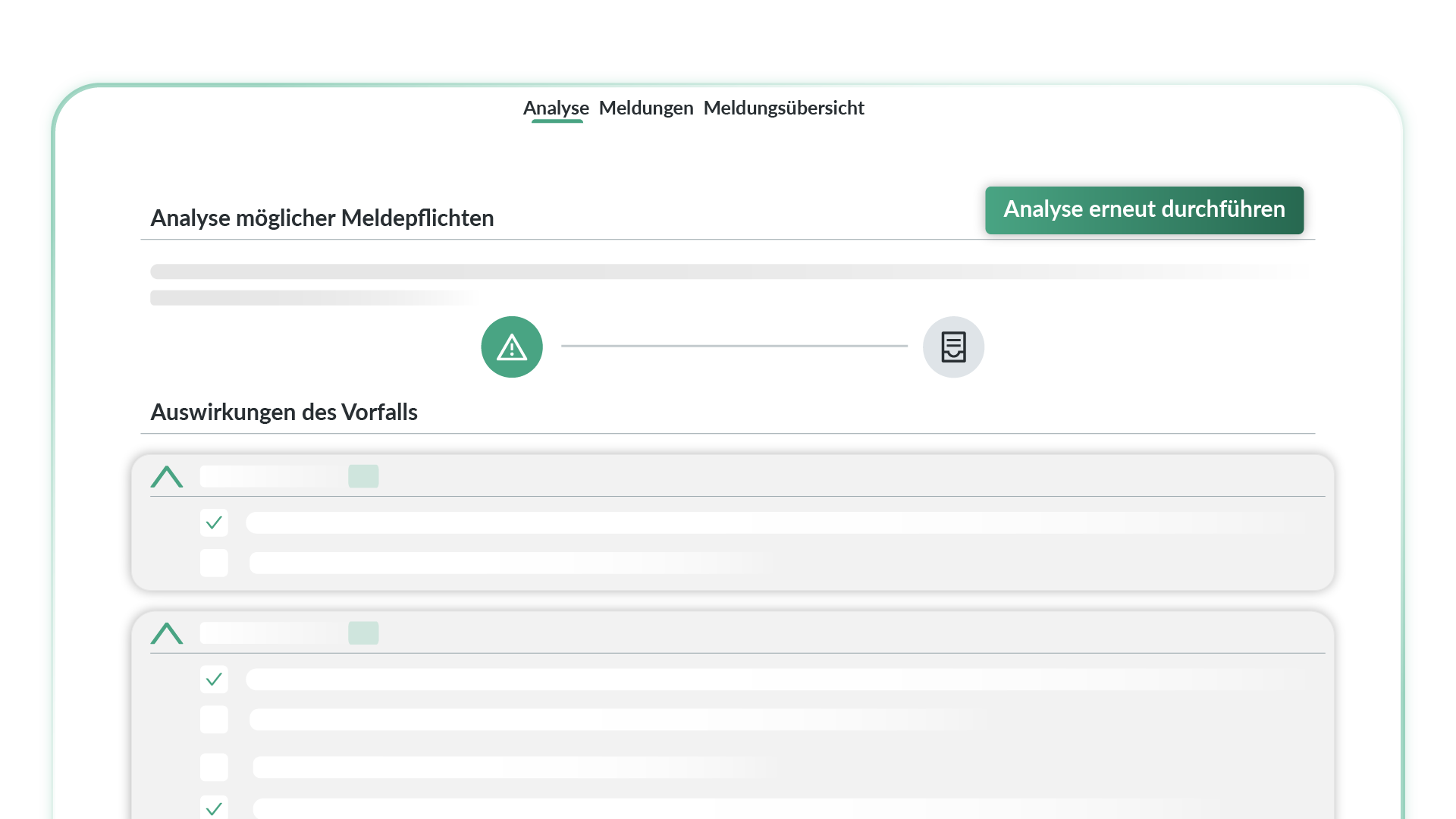This screenshot has height=819, width=1456.
Task: Click progress line between step icons
Action: 734,346
